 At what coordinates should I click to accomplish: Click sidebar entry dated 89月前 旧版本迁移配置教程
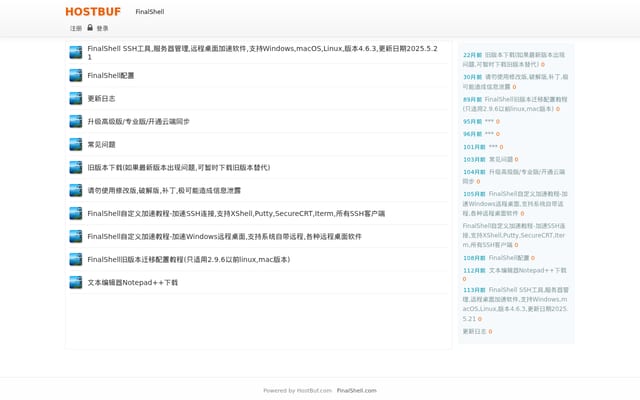tap(515, 104)
